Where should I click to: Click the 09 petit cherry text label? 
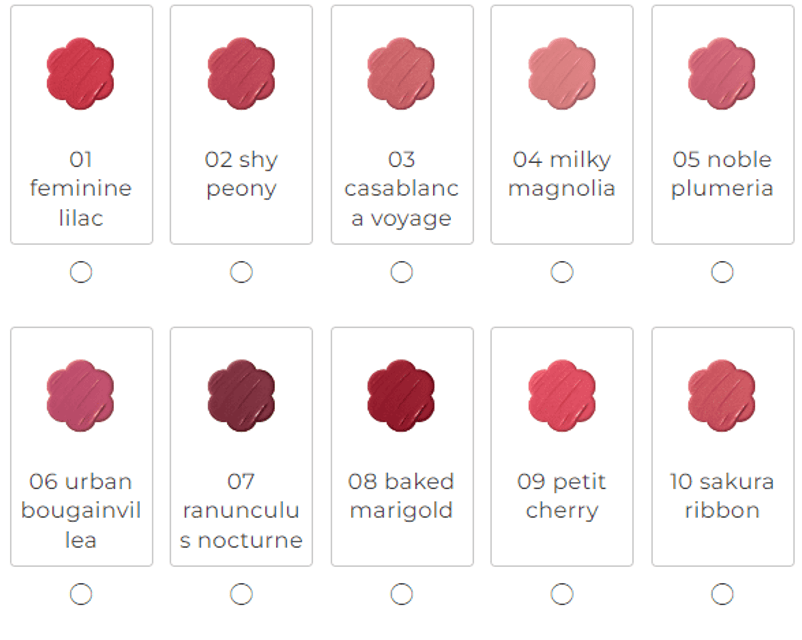pos(562,496)
